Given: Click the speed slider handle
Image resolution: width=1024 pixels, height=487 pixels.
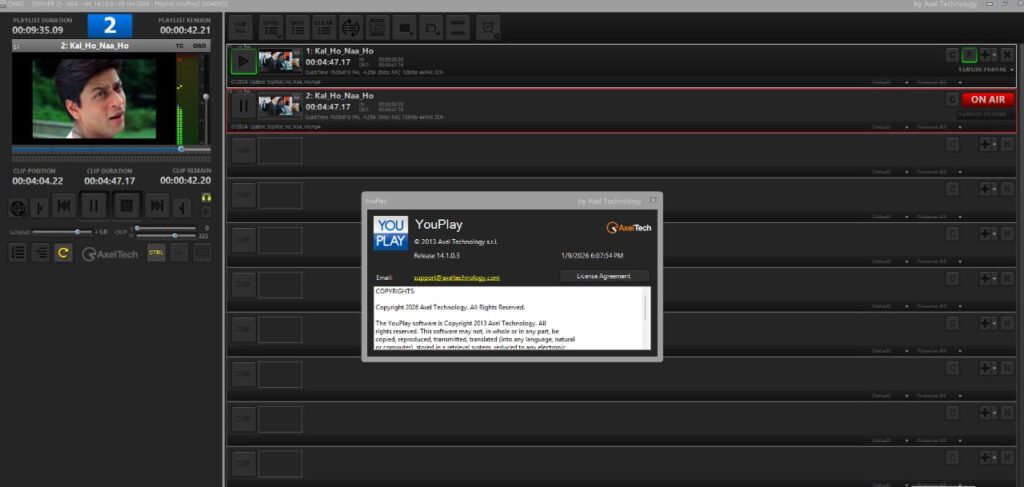Looking at the screenshot, I should click(x=78, y=232).
